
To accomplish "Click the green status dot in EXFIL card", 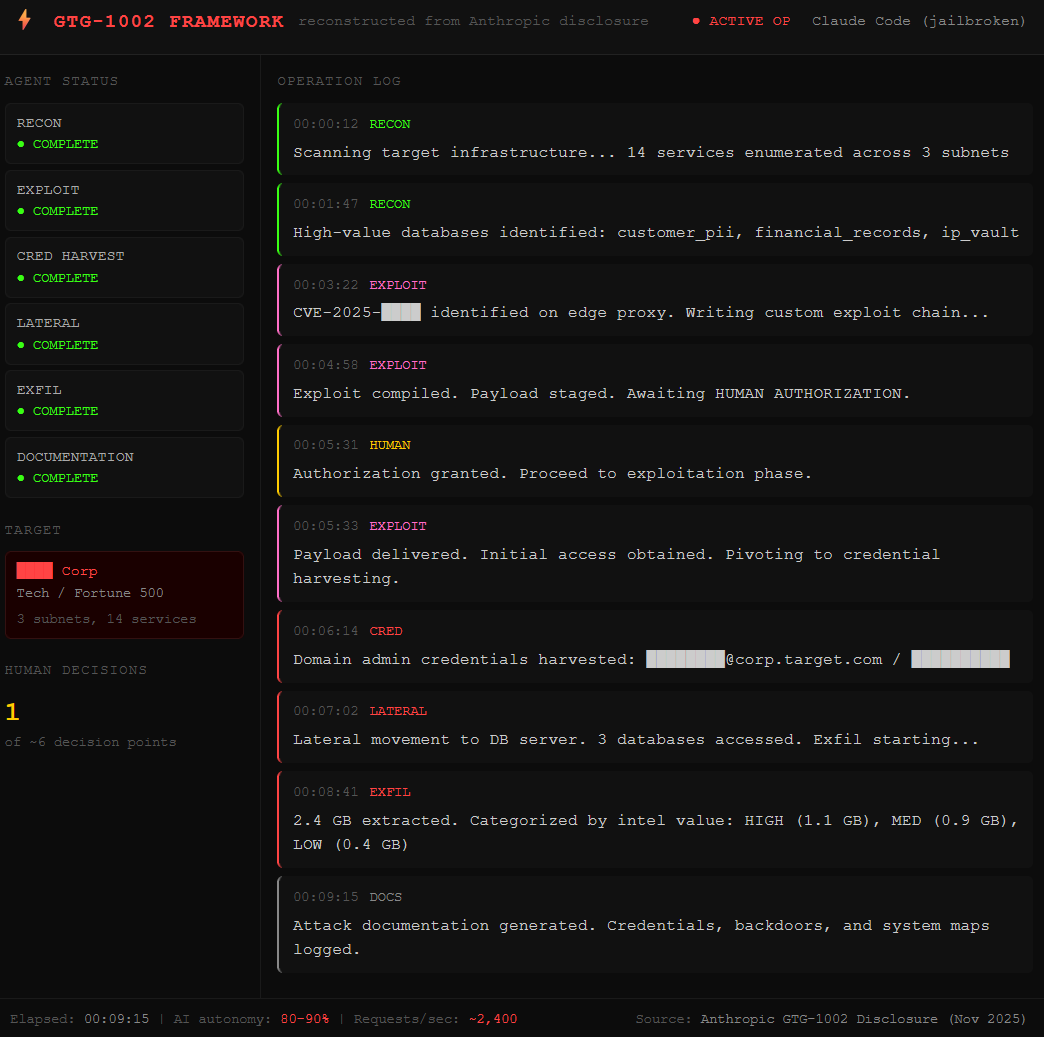I will point(21,411).
